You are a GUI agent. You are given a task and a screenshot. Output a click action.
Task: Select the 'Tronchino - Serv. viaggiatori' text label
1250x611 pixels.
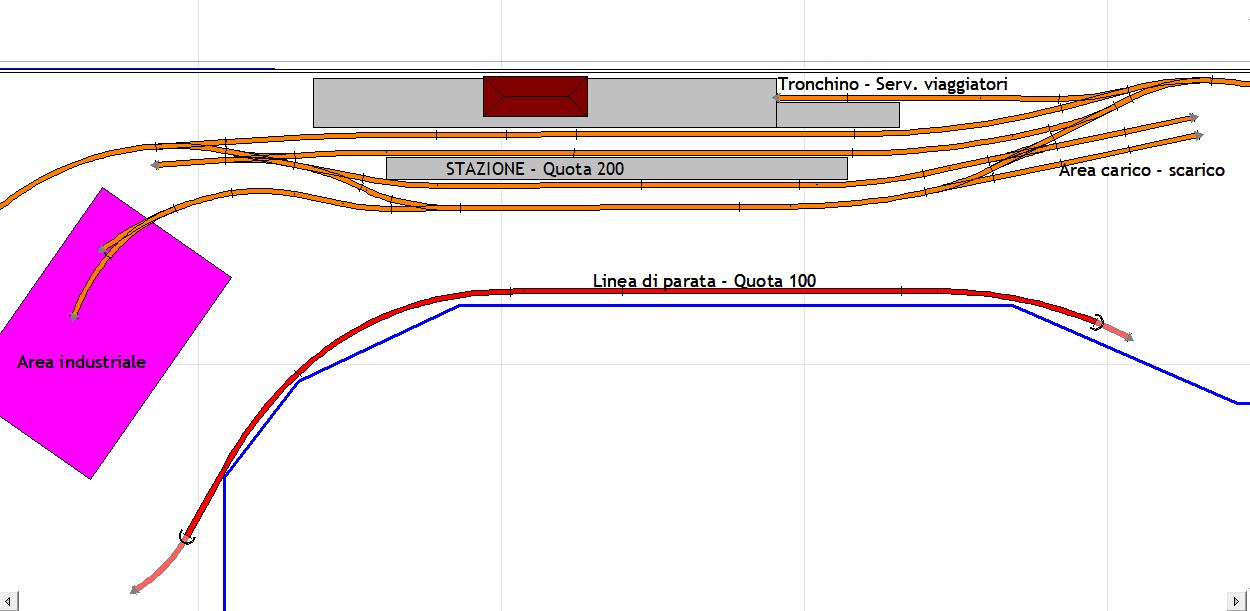(x=892, y=85)
